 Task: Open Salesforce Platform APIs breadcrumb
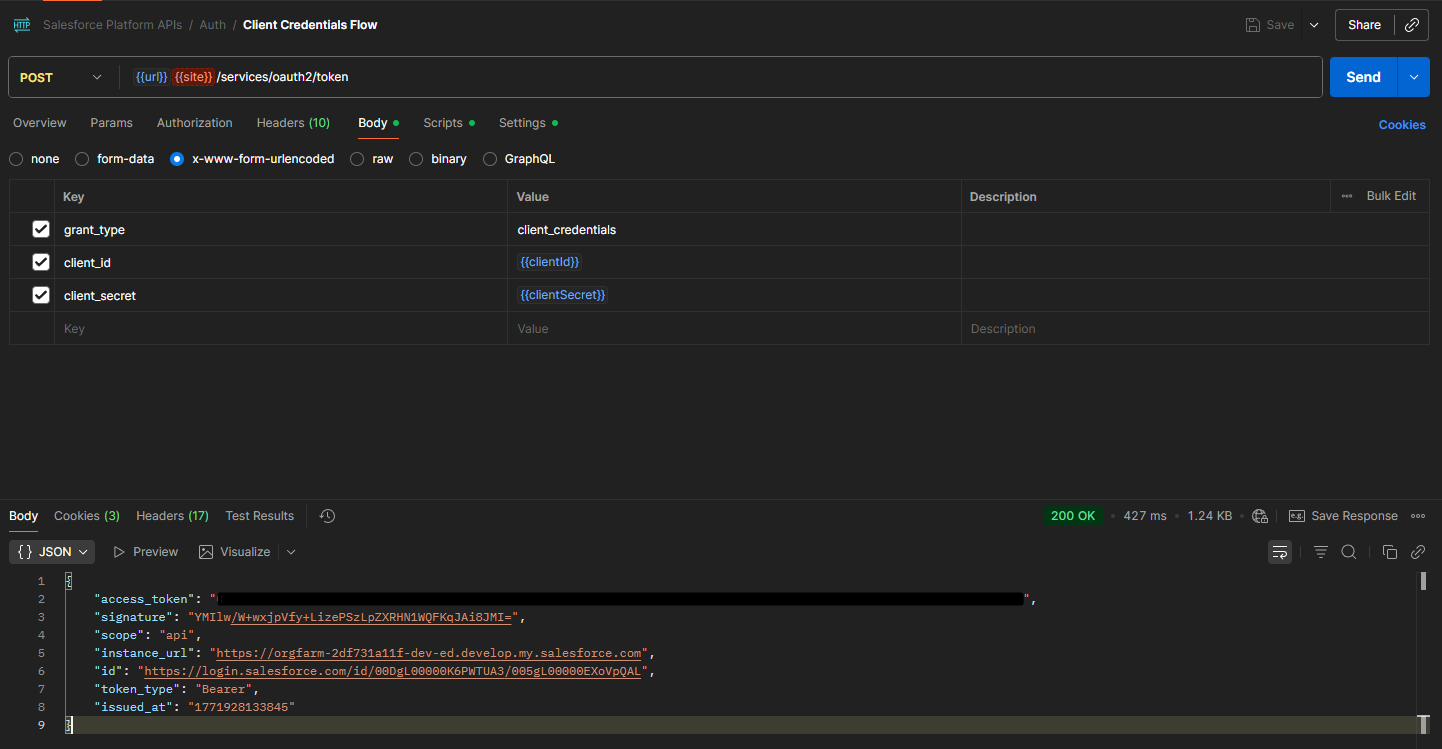[x=112, y=25]
